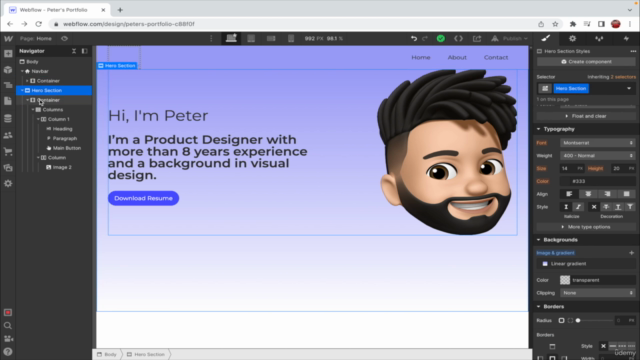The height and width of the screenshot is (360, 640).
Task: Select Body in the Navigator
Action: (x=32, y=62)
